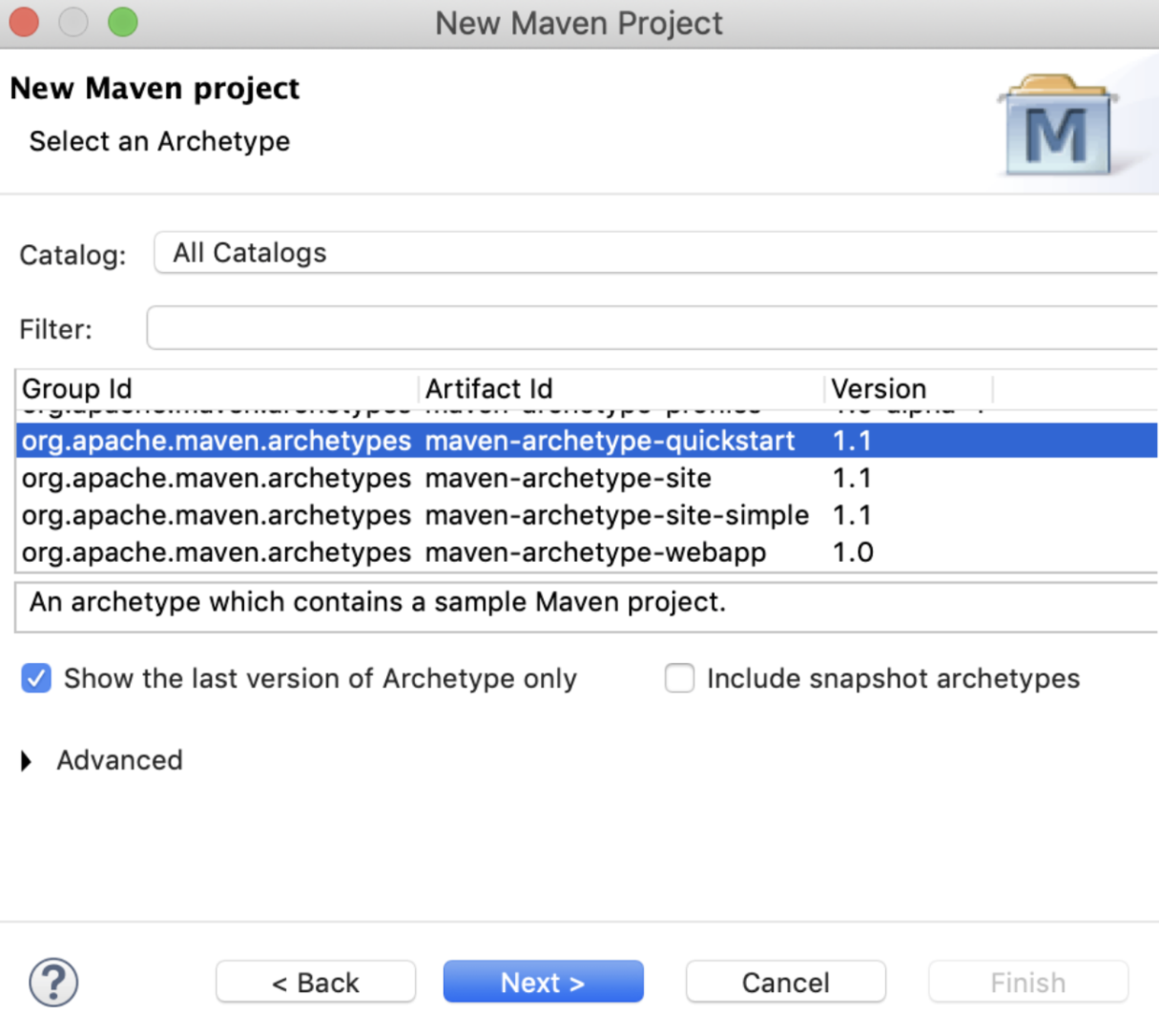The image size is (1159, 1036).
Task: Sort by the Group Id column header
Action: (x=217, y=388)
